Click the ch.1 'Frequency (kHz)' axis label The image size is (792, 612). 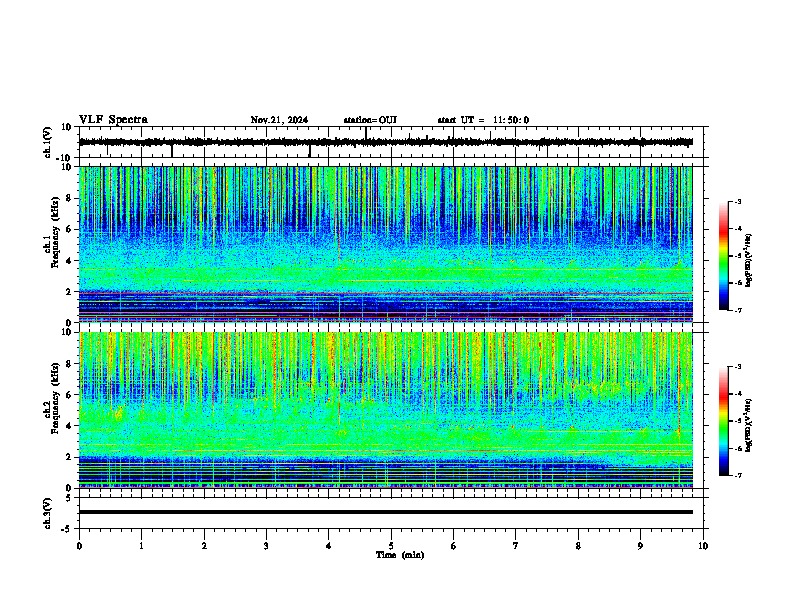pos(55,233)
